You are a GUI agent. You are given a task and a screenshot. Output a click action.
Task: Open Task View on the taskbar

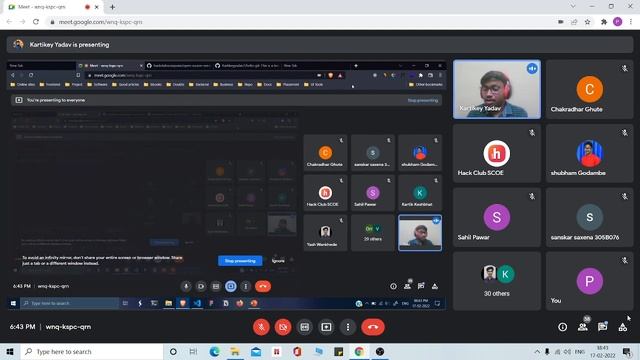(193, 351)
